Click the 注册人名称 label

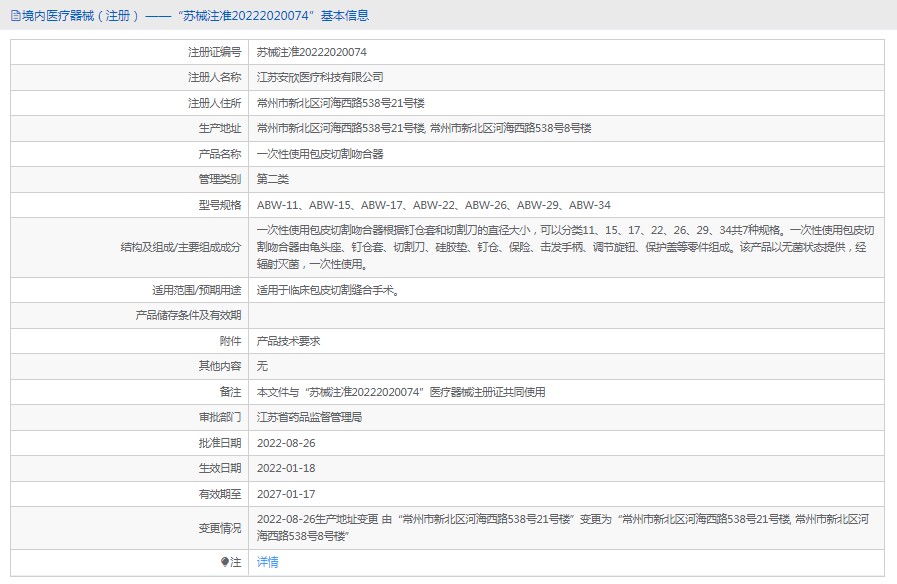pyautogui.click(x=215, y=77)
